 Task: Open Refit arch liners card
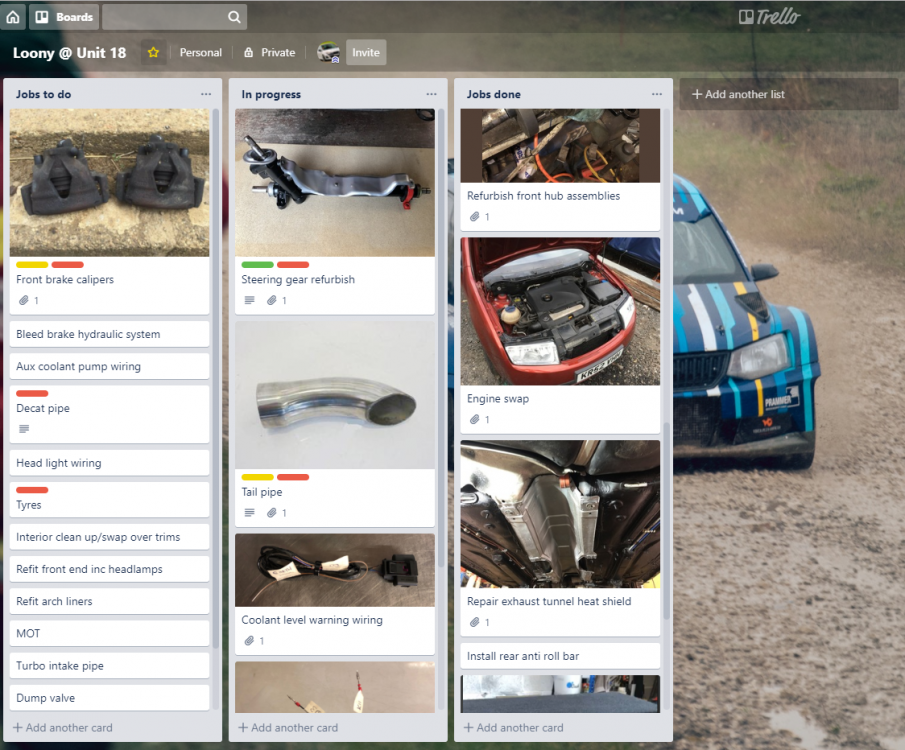[x=109, y=602]
